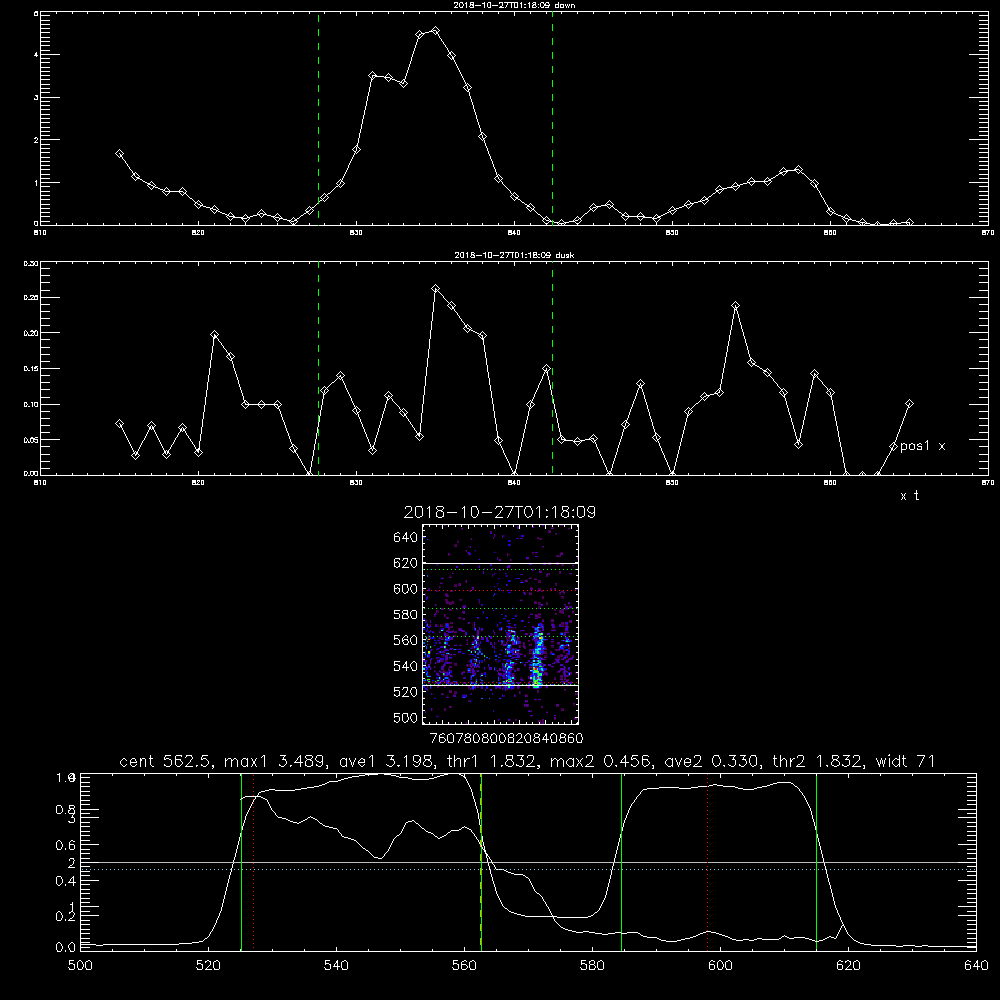Click the 870 x-axis label of the dawn plot
The width and height of the screenshot is (1000, 1000).
coord(988,233)
